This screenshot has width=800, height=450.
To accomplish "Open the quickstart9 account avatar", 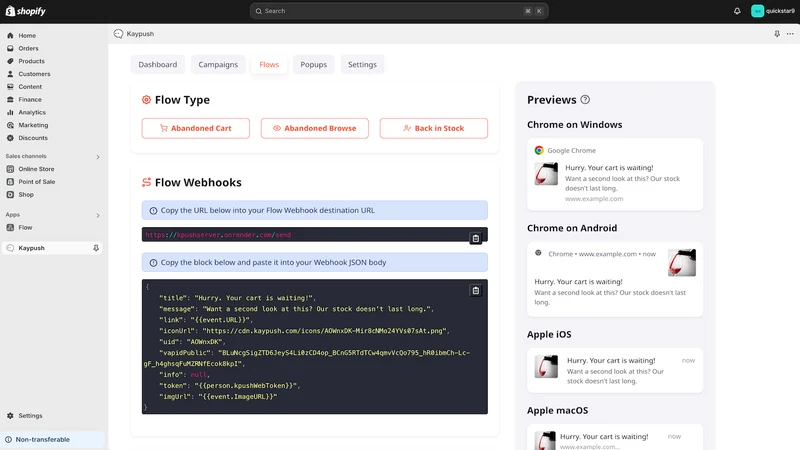I will pos(757,11).
